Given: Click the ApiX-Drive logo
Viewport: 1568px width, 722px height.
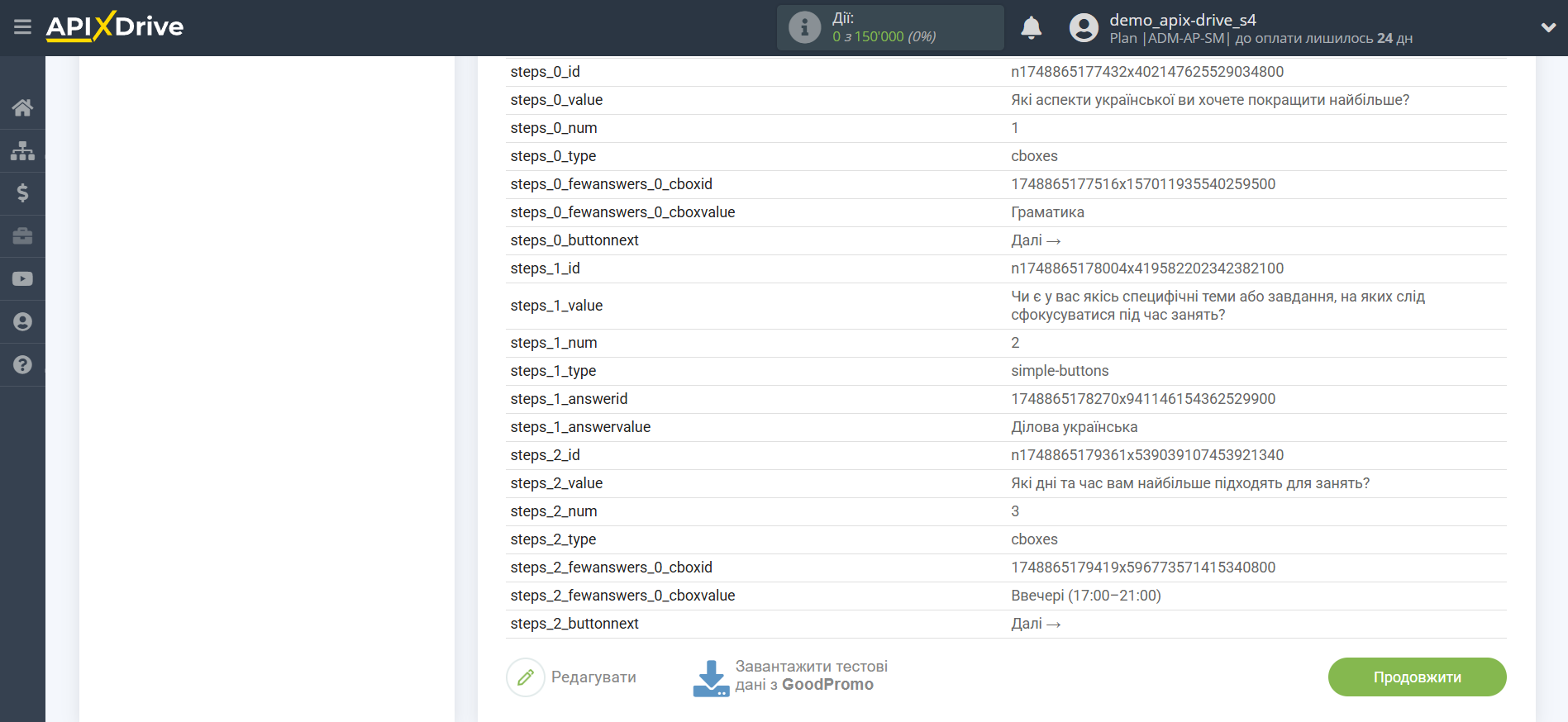Looking at the screenshot, I should [115, 26].
